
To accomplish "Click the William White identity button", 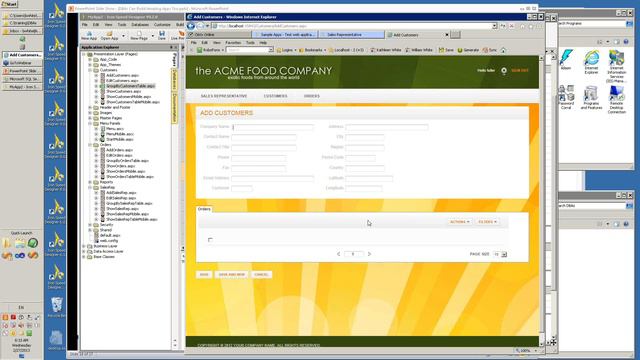I will tap(419, 50).
